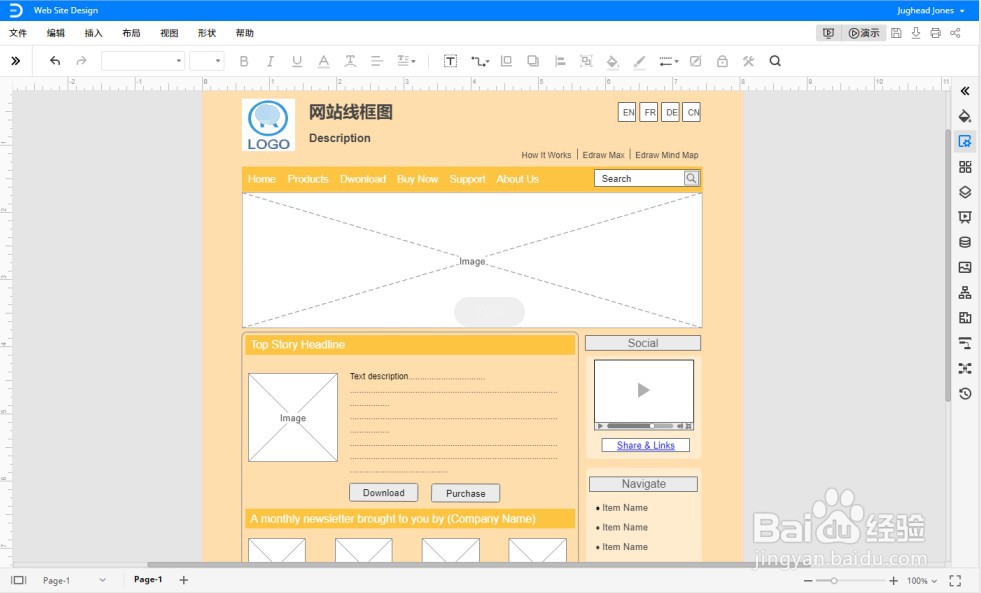
Task: Click the video play button in Social
Action: [x=643, y=390]
